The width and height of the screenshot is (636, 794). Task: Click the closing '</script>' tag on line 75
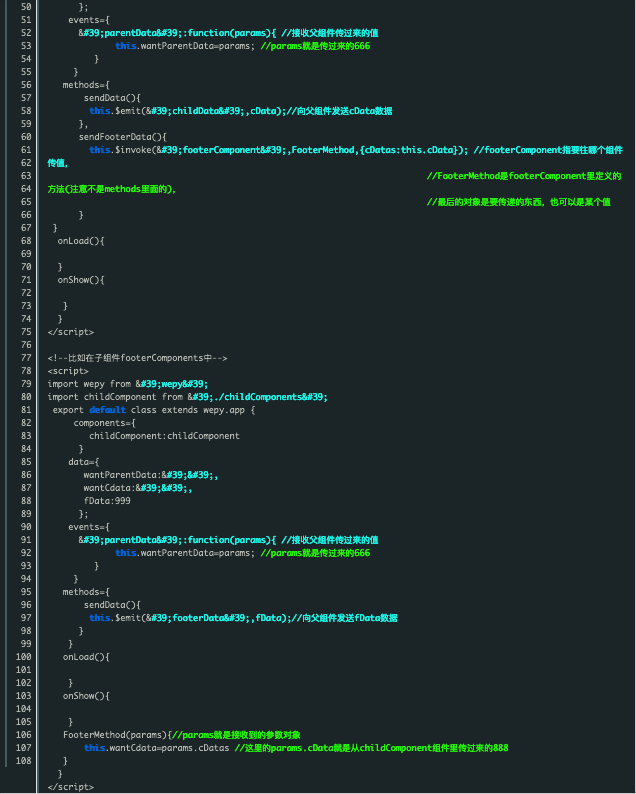(x=71, y=332)
